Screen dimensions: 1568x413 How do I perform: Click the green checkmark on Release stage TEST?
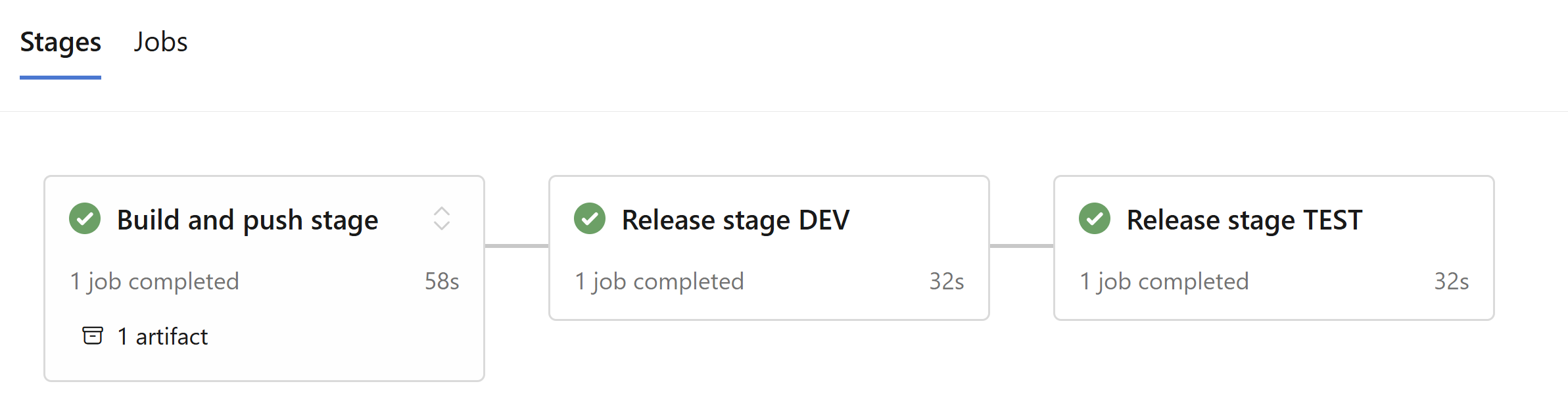tap(1095, 219)
